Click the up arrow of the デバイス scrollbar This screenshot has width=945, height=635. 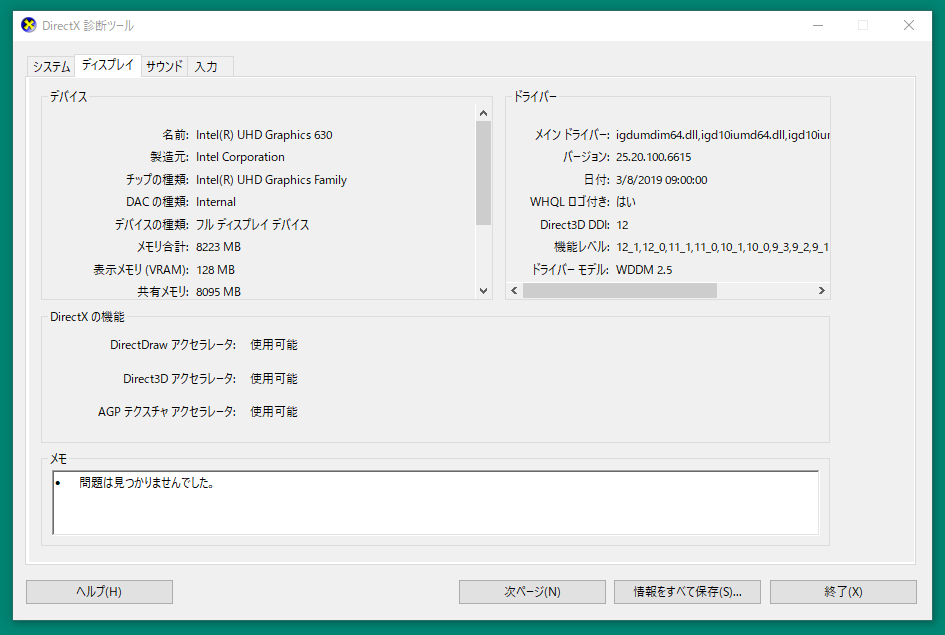pyautogui.click(x=483, y=113)
